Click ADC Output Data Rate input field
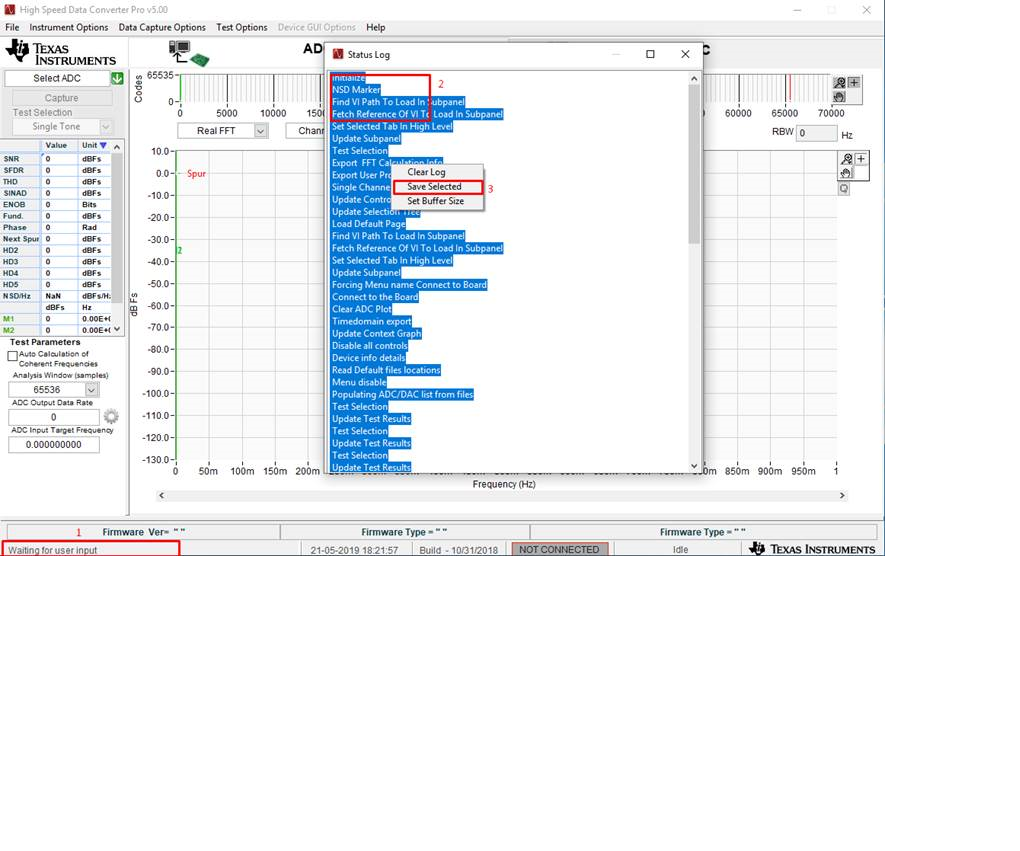The height and width of the screenshot is (851, 1020). pyautogui.click(x=54, y=417)
